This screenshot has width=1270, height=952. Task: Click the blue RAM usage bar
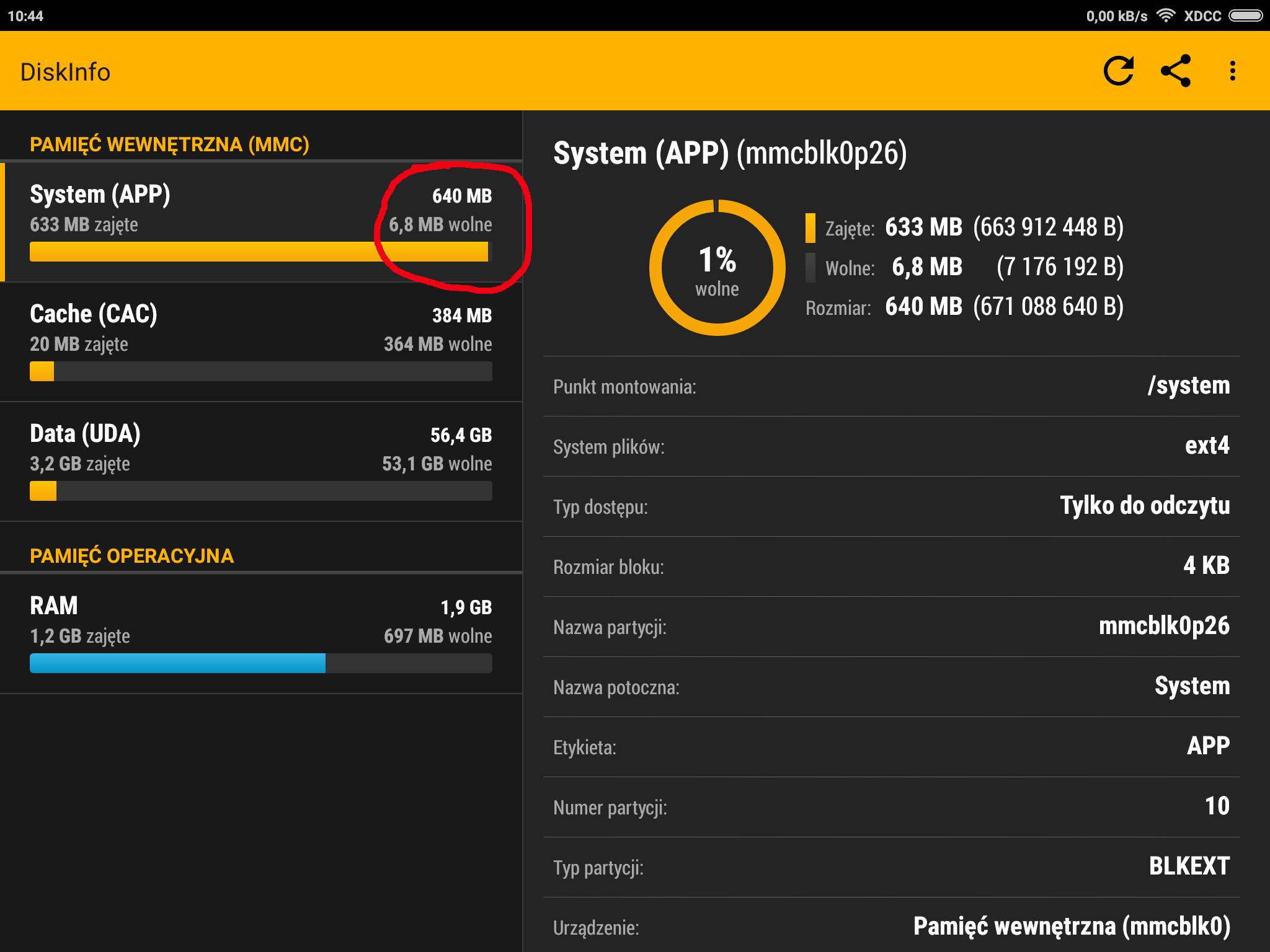click(177, 663)
